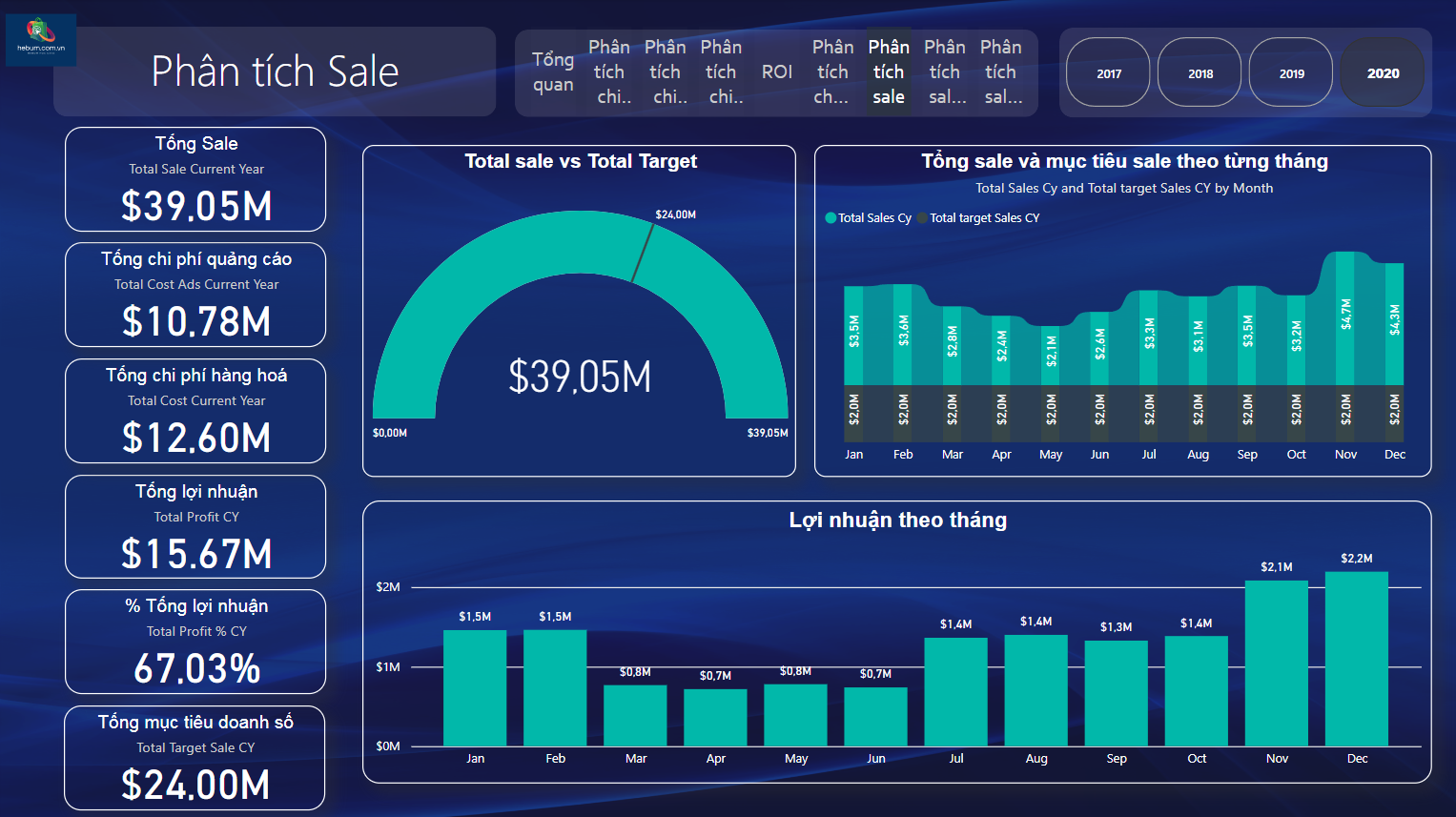Select the highlighted Phân tích sale tab
Viewport: 1456px width, 817px height.
pyautogui.click(x=889, y=72)
